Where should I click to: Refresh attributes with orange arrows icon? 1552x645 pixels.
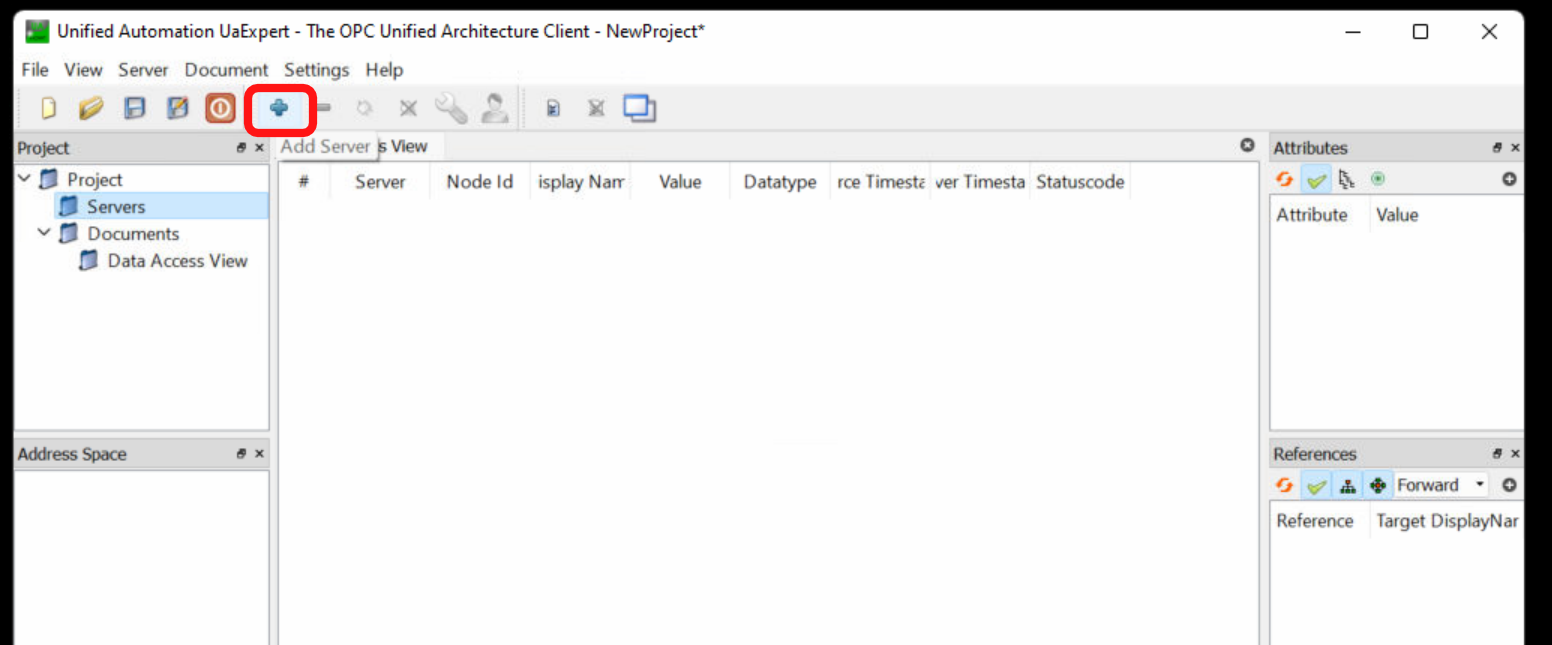1285,180
